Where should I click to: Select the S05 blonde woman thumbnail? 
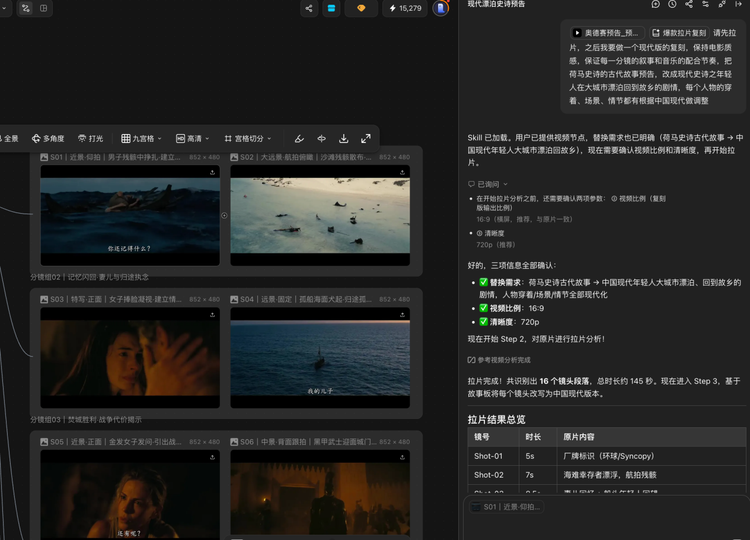(x=130, y=495)
